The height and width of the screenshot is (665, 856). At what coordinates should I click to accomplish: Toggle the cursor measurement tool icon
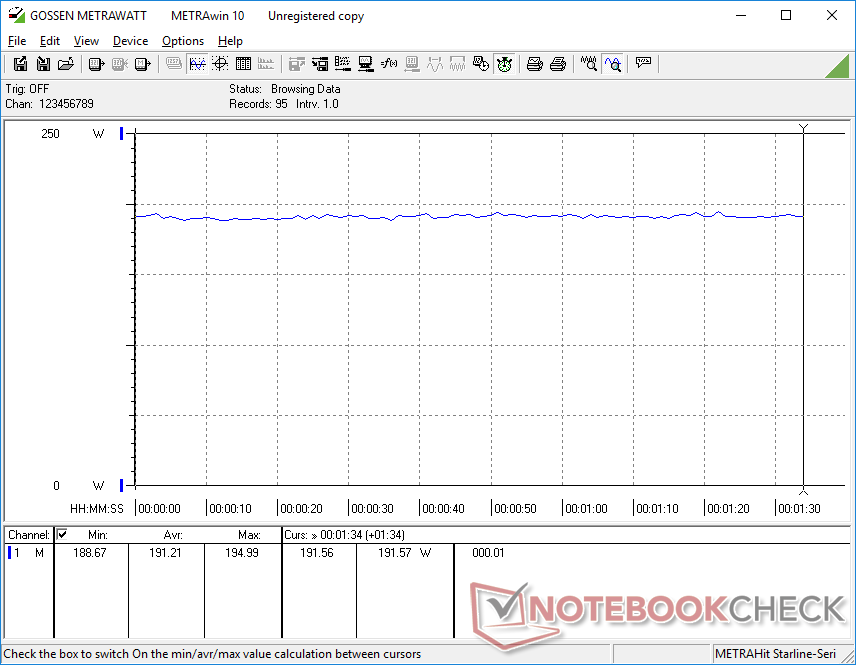tap(613, 64)
